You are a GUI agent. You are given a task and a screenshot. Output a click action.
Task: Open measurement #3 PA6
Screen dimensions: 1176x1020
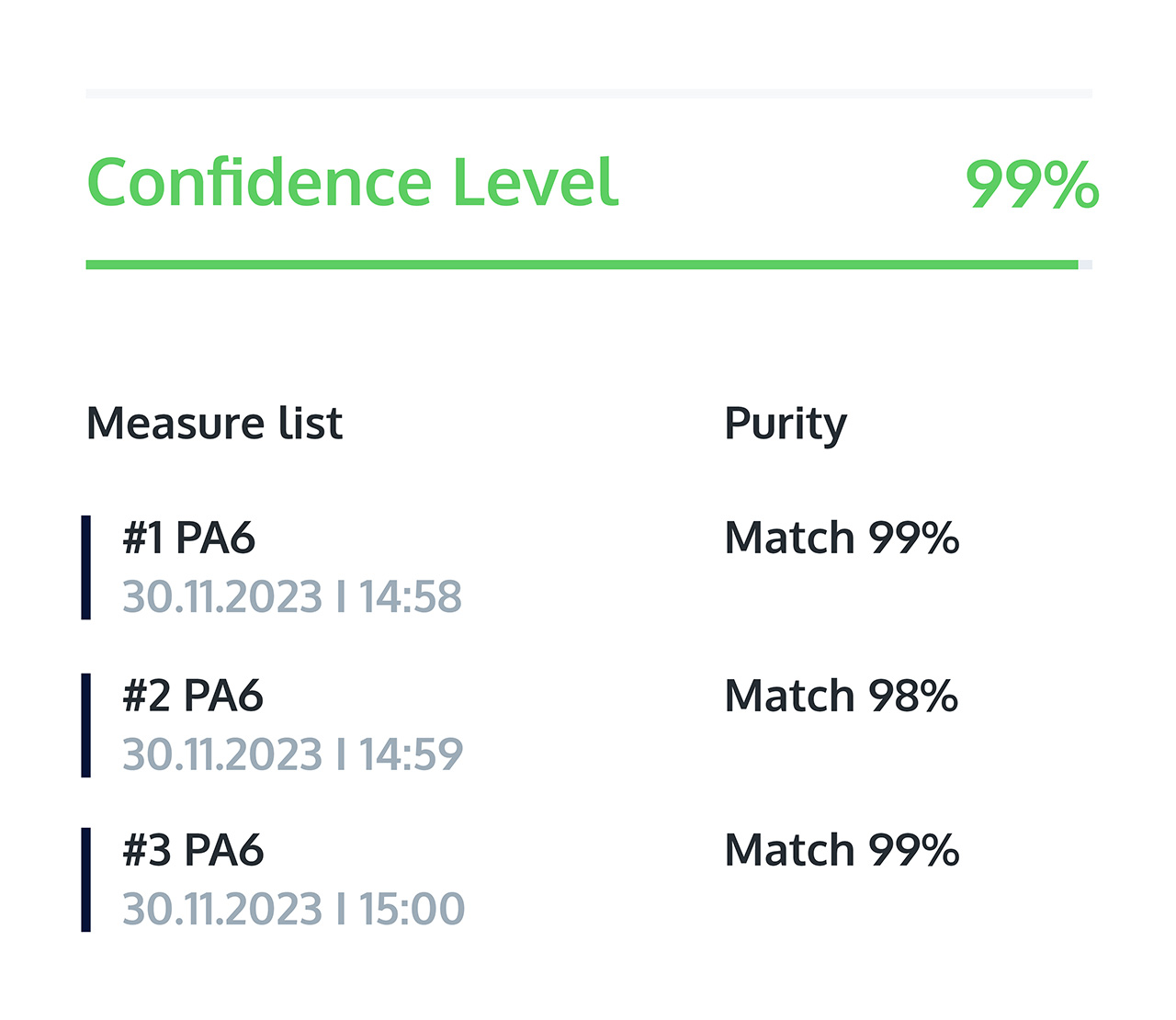pos(193,850)
